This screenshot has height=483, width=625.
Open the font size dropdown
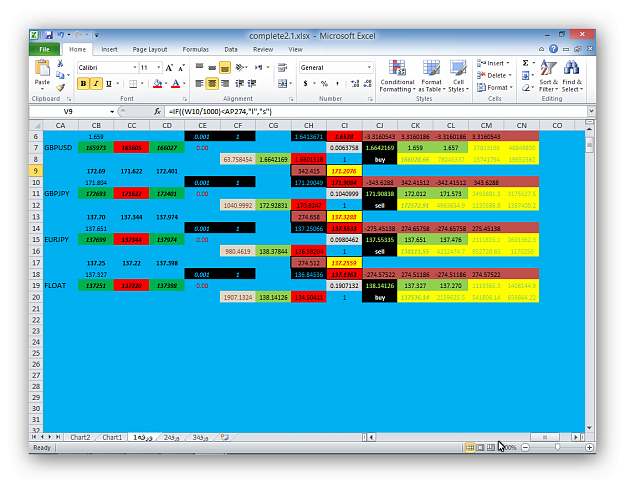click(159, 67)
